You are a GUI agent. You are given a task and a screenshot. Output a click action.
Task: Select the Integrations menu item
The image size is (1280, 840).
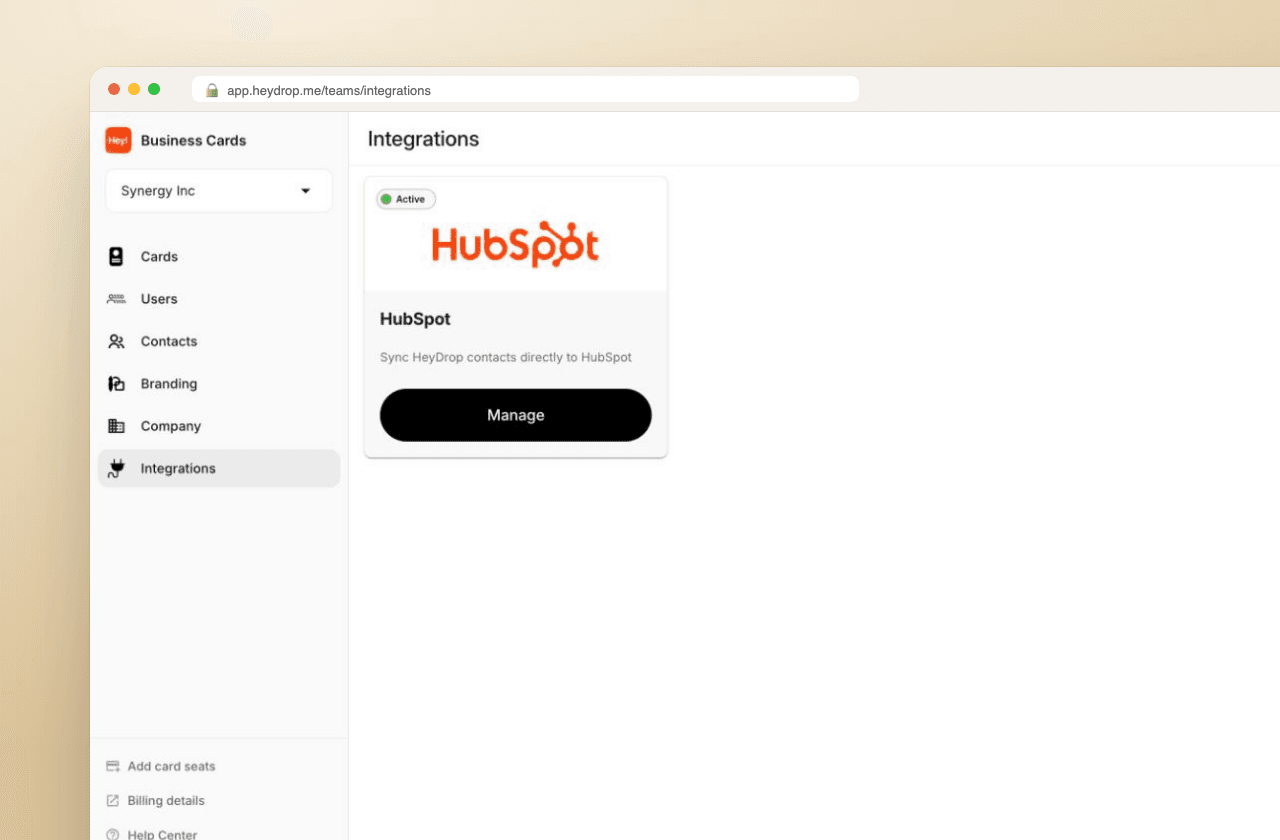[219, 468]
